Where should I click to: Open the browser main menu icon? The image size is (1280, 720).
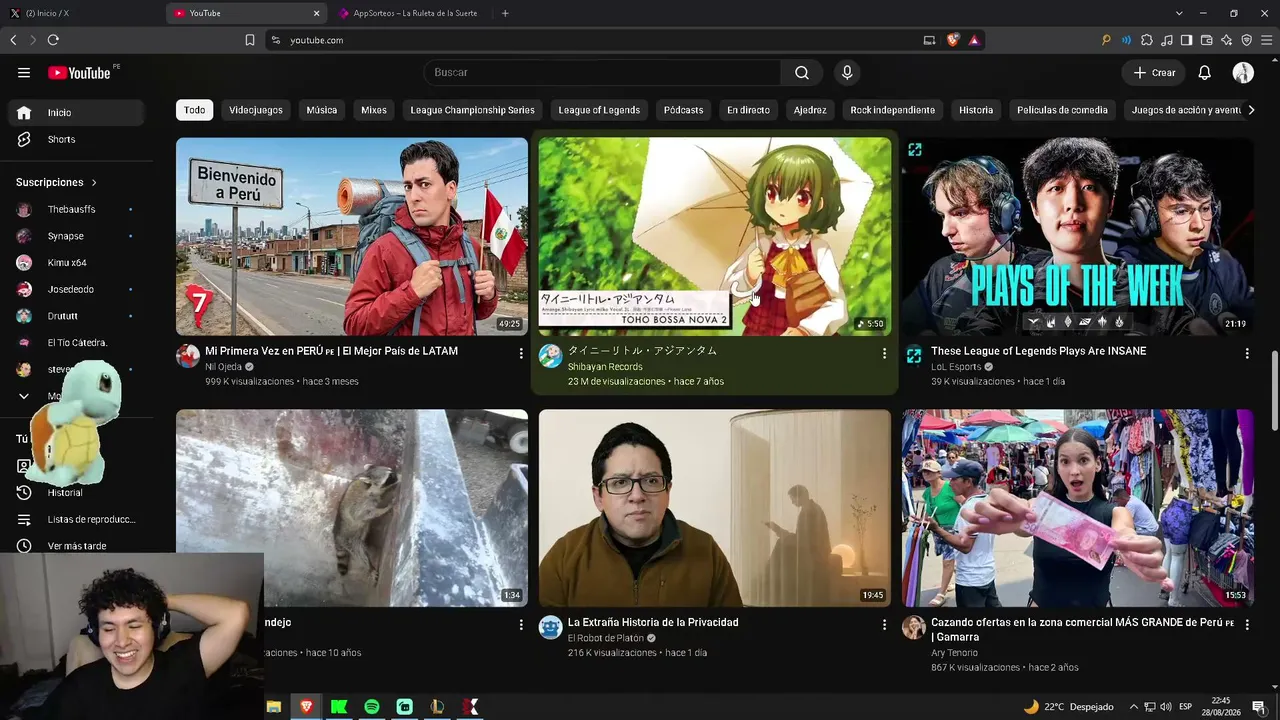[x=1266, y=40]
